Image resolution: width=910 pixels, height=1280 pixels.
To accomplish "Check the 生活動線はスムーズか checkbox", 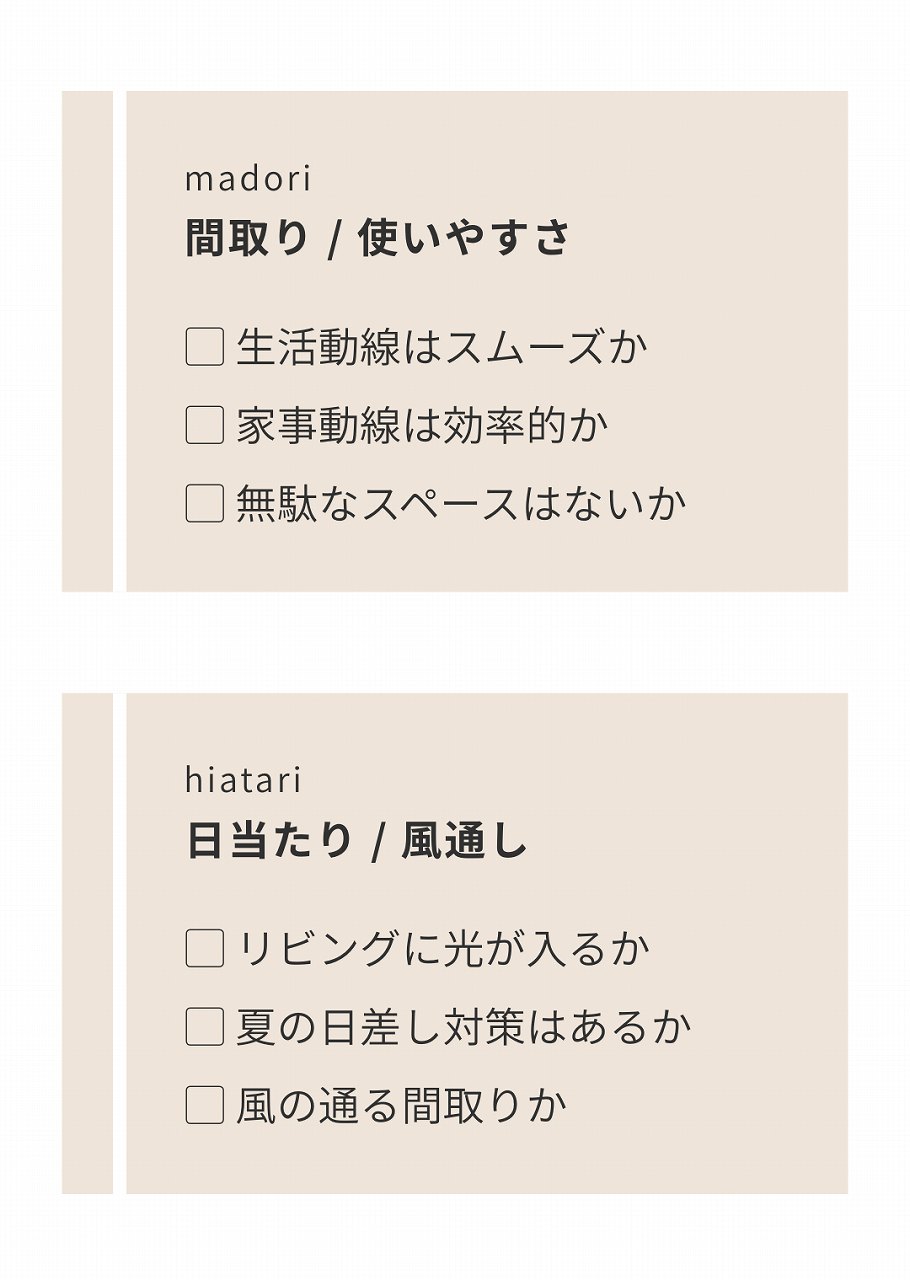I will point(204,347).
